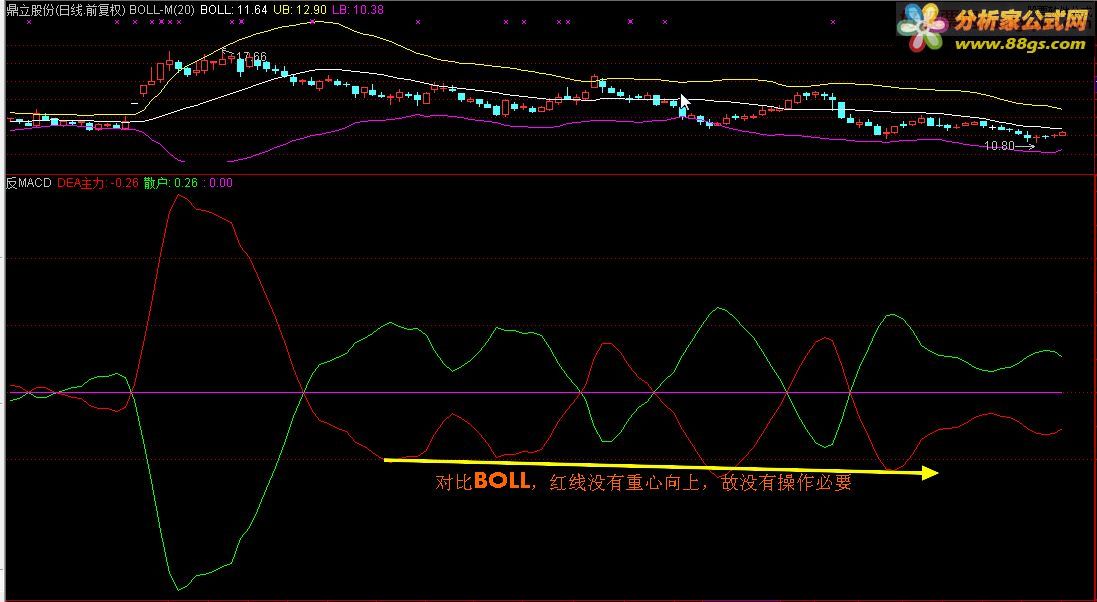This screenshot has height=602, width=1097.
Task: Select the 反MACD indicator name
Action: tap(29, 183)
